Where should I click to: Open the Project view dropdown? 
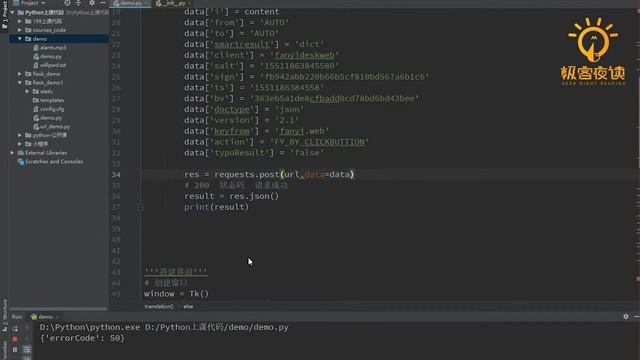33,3
